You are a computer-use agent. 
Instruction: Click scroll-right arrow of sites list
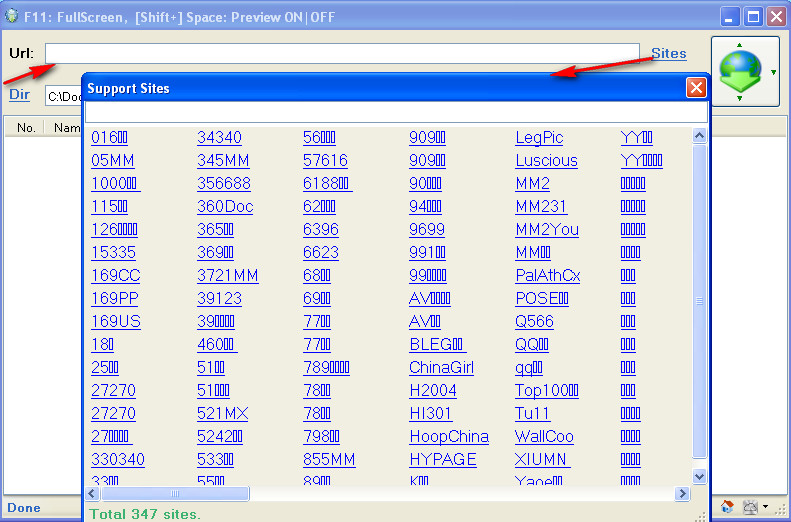tap(683, 494)
